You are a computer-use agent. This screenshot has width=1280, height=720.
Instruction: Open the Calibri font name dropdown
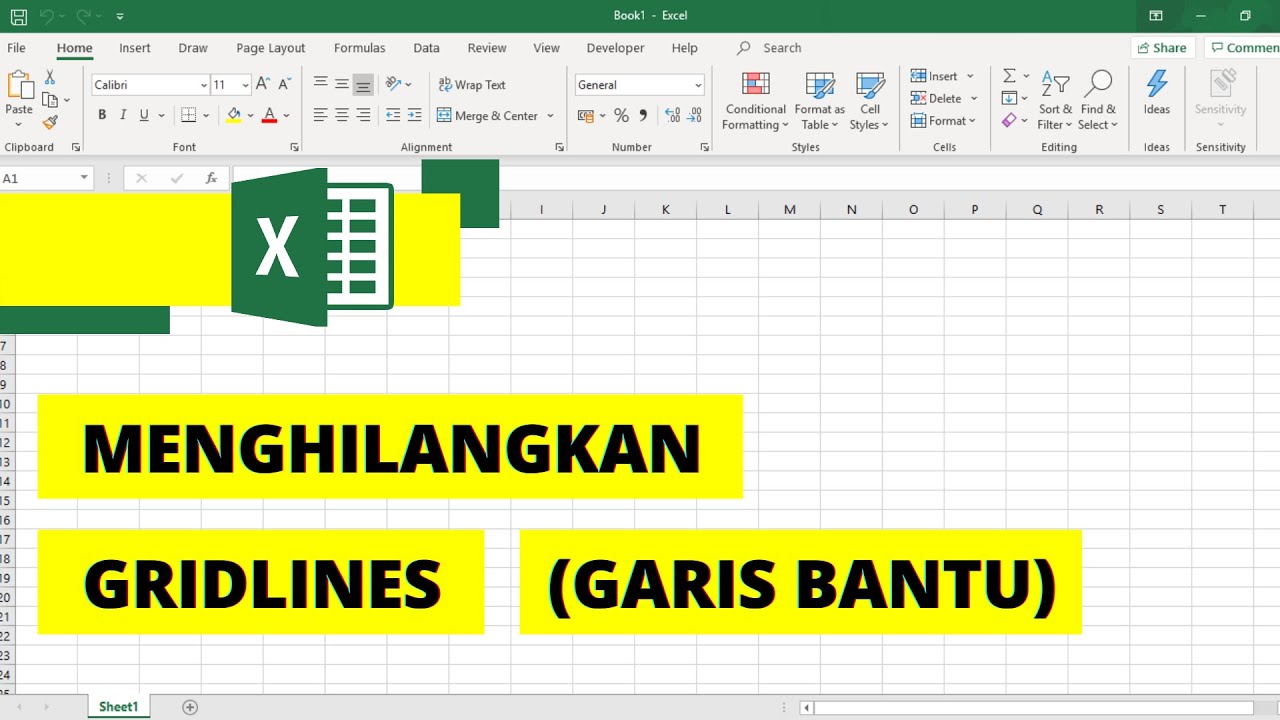coord(204,85)
